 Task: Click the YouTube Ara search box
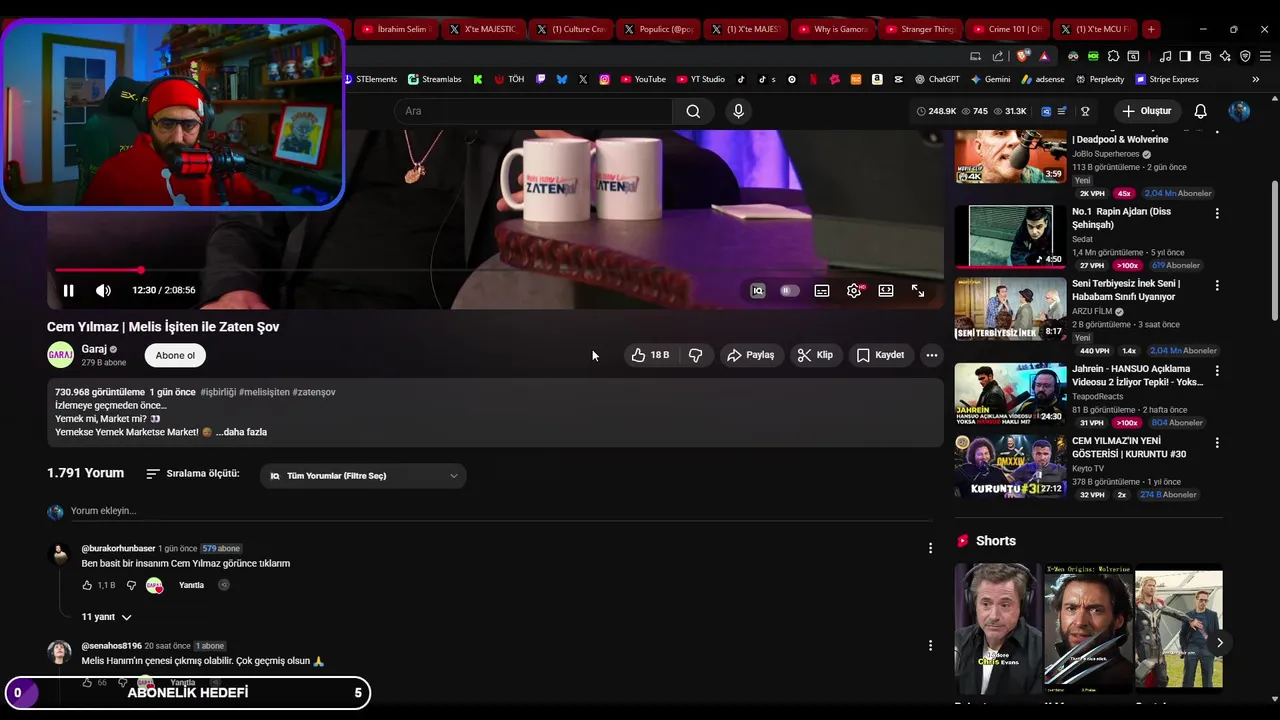(x=532, y=111)
